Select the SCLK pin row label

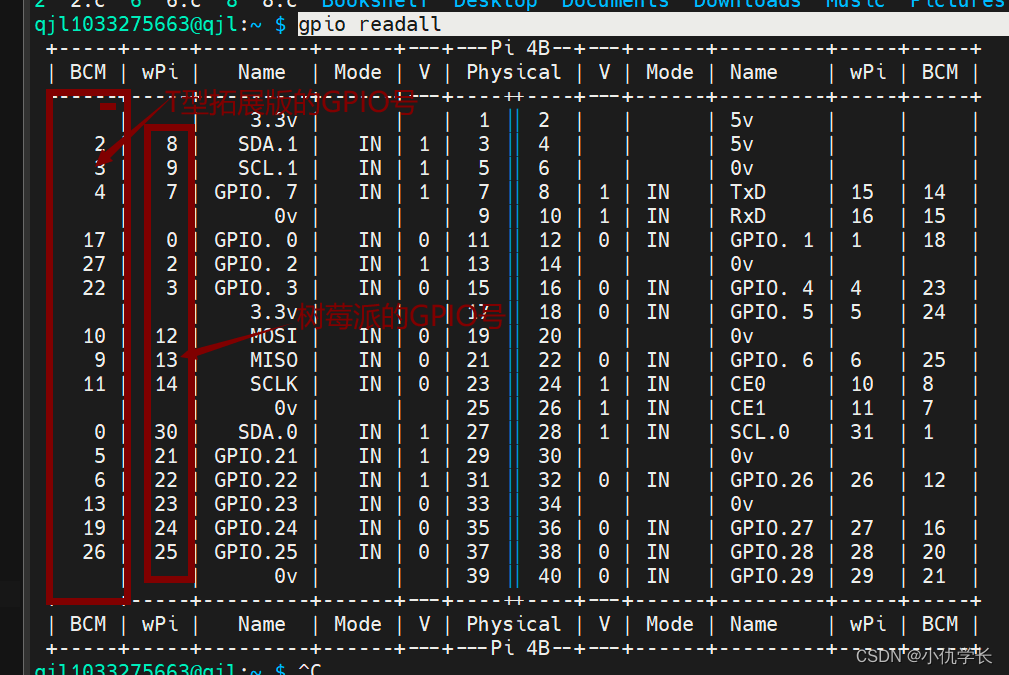point(272,383)
